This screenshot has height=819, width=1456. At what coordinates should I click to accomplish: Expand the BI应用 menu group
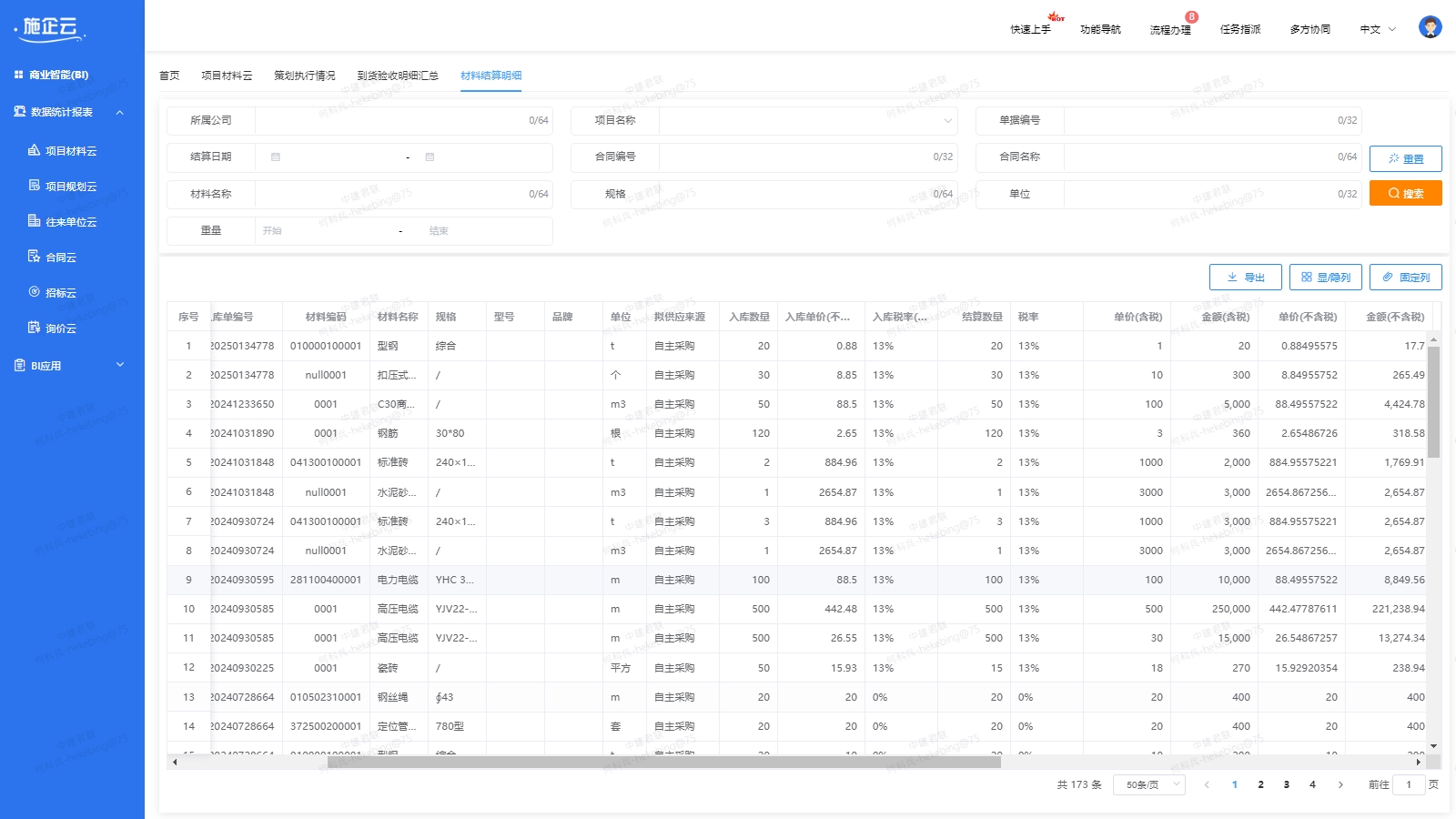(119, 365)
